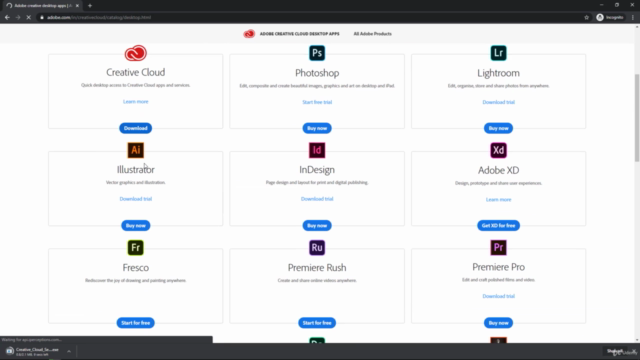Image resolution: width=640 pixels, height=360 pixels.
Task: Click the Photoshop heading text
Action: pos(317,73)
